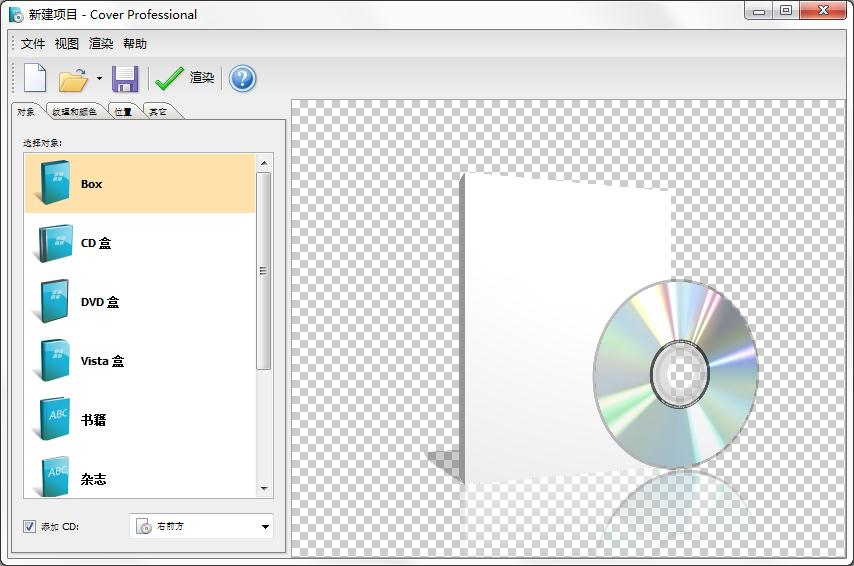Select the Box object in the list
Viewport: 854px width, 566px height.
(139, 184)
